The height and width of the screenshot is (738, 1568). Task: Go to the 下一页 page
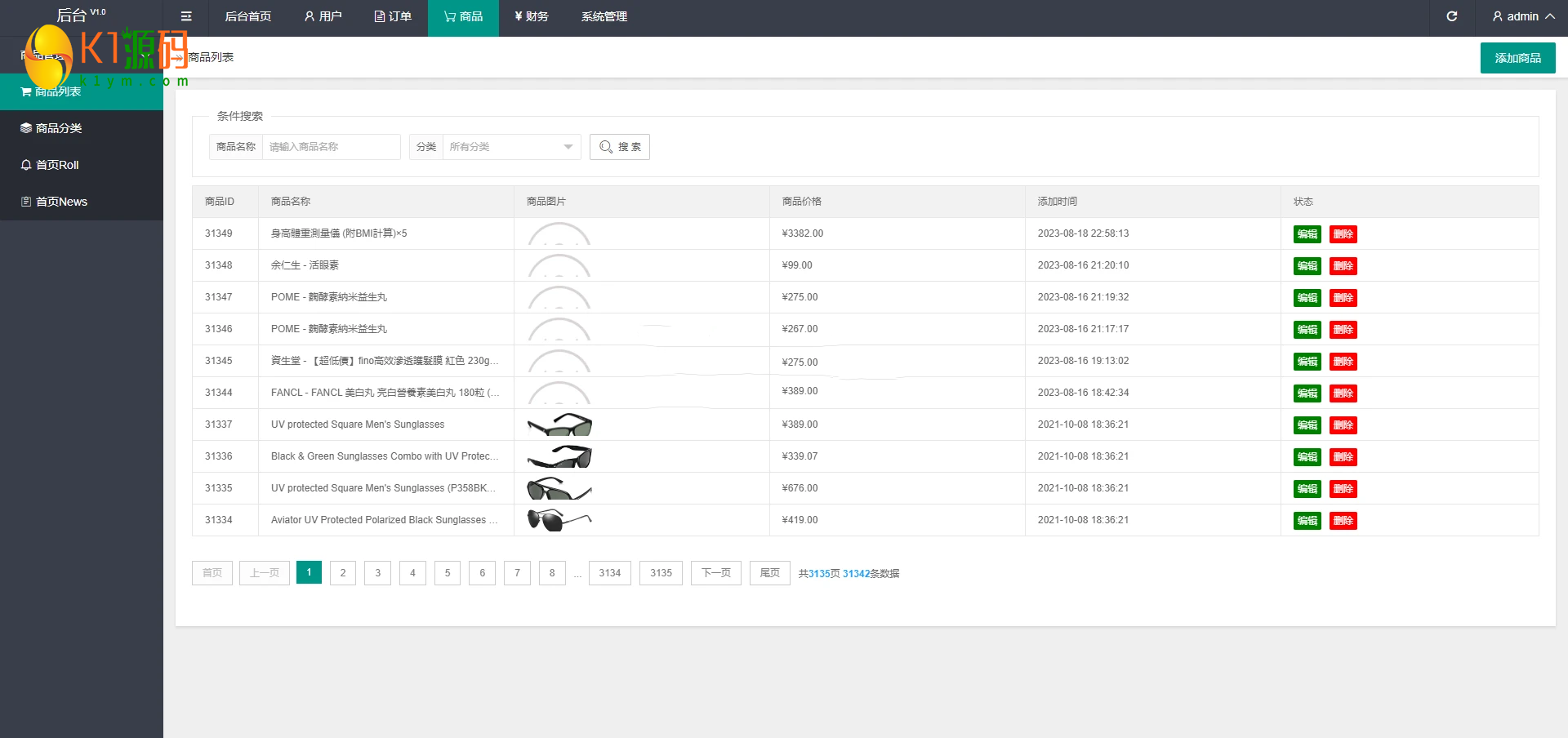(x=715, y=573)
